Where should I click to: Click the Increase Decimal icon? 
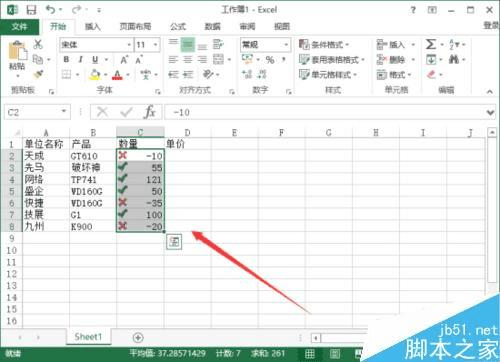247,74
